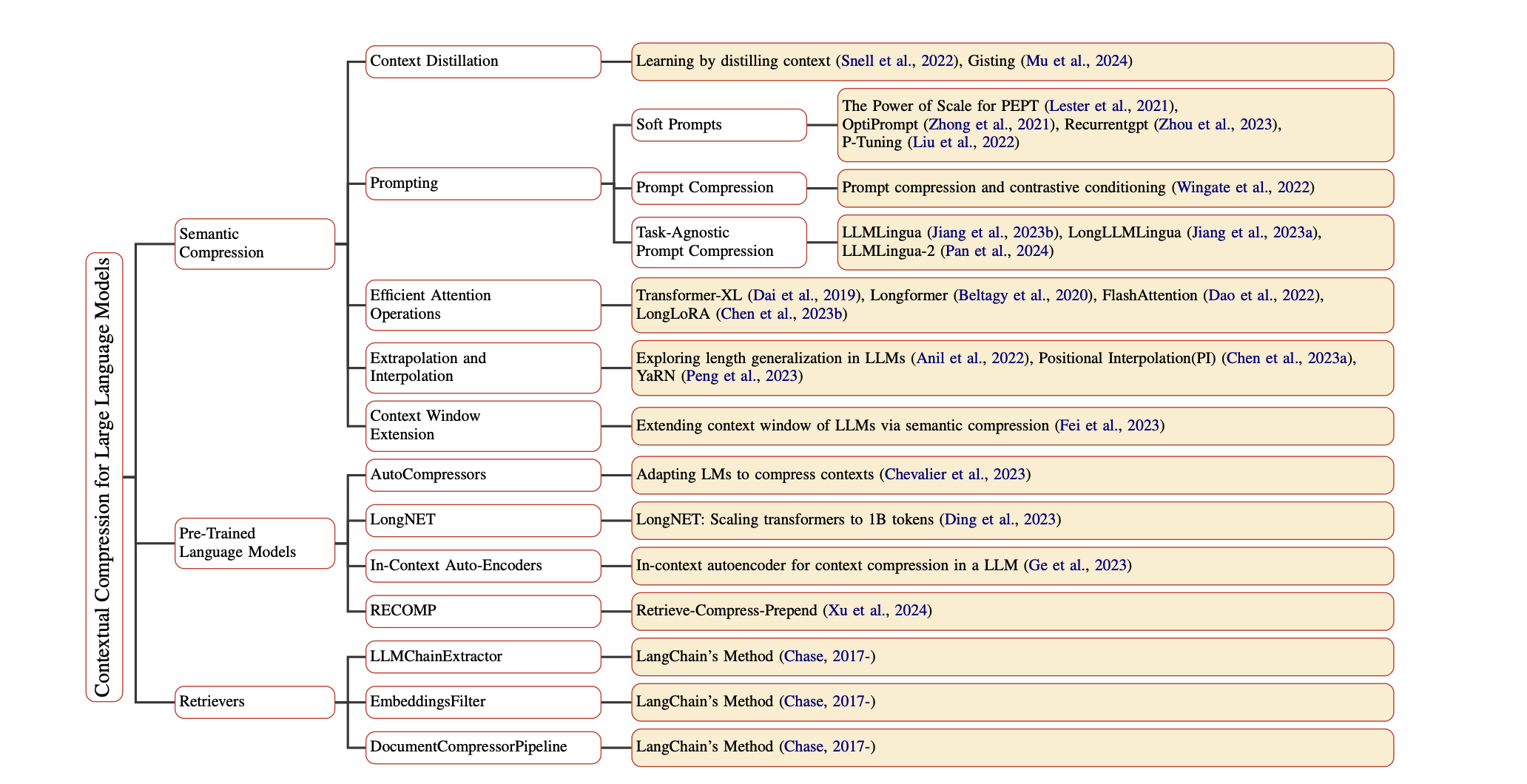
Task: Click the word 'LongLoRA'
Action: 673,314
